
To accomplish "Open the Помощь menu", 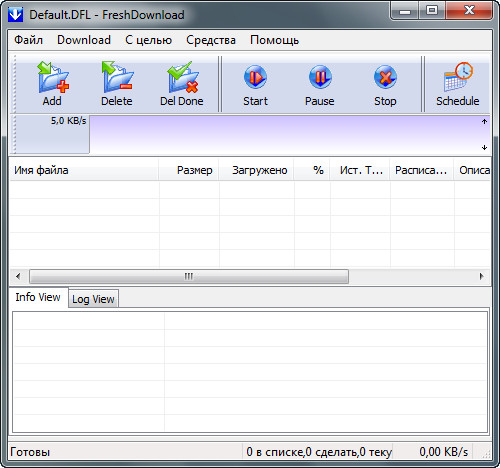I will coord(274,40).
